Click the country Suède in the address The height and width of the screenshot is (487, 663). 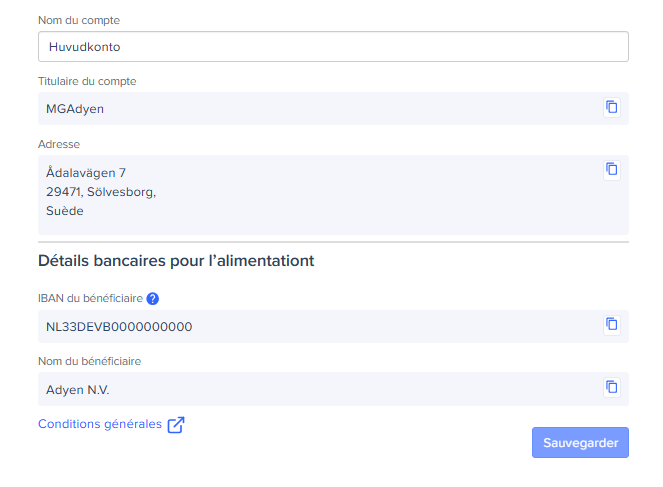(x=65, y=211)
